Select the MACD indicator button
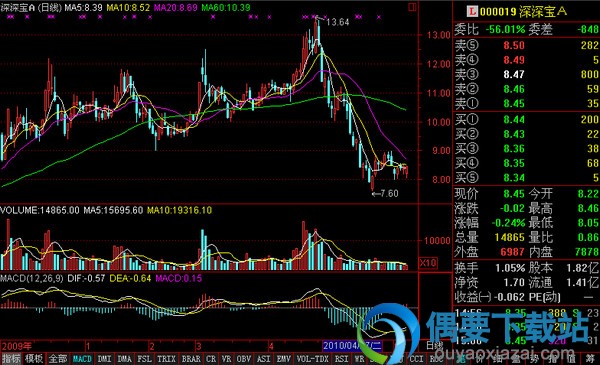This screenshot has width=600, height=365. [82, 359]
